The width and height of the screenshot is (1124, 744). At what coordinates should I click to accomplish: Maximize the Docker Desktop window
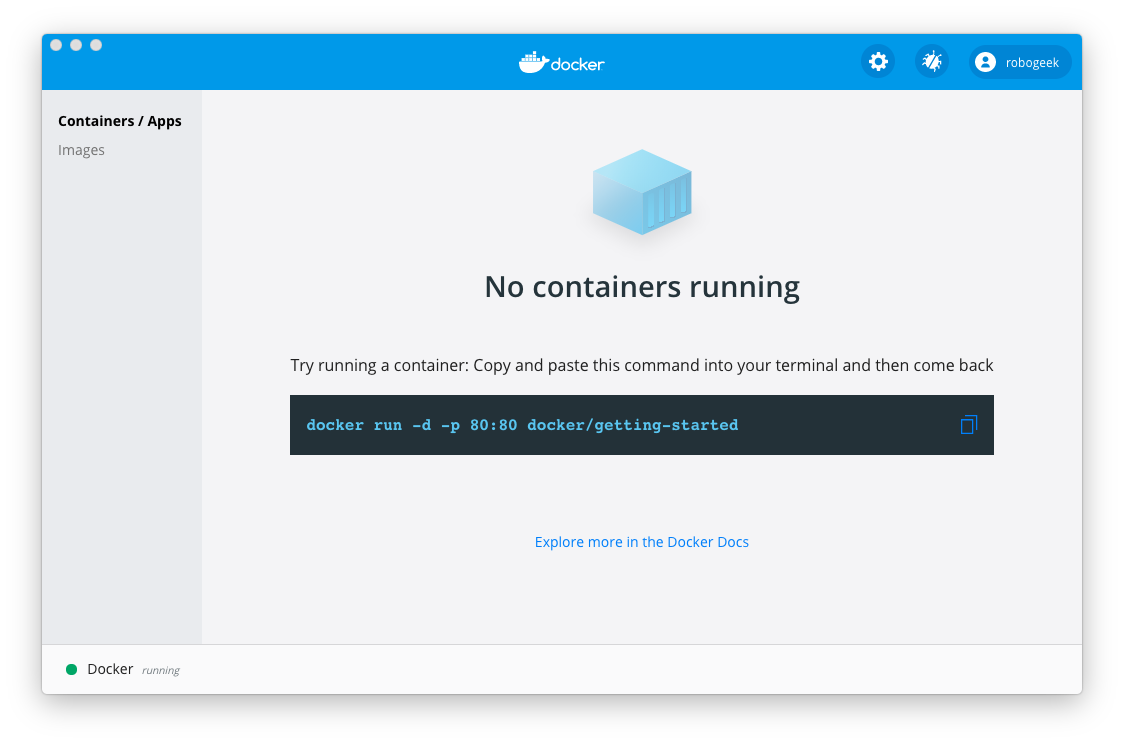point(96,45)
